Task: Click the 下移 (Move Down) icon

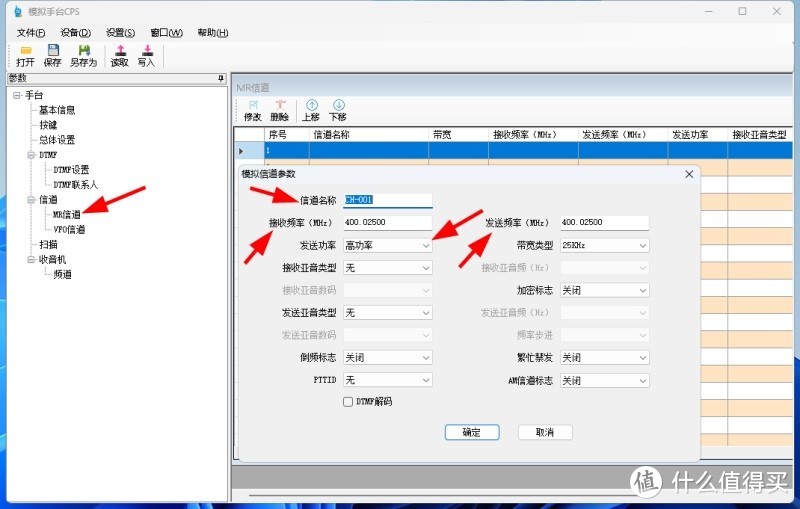Action: (338, 109)
